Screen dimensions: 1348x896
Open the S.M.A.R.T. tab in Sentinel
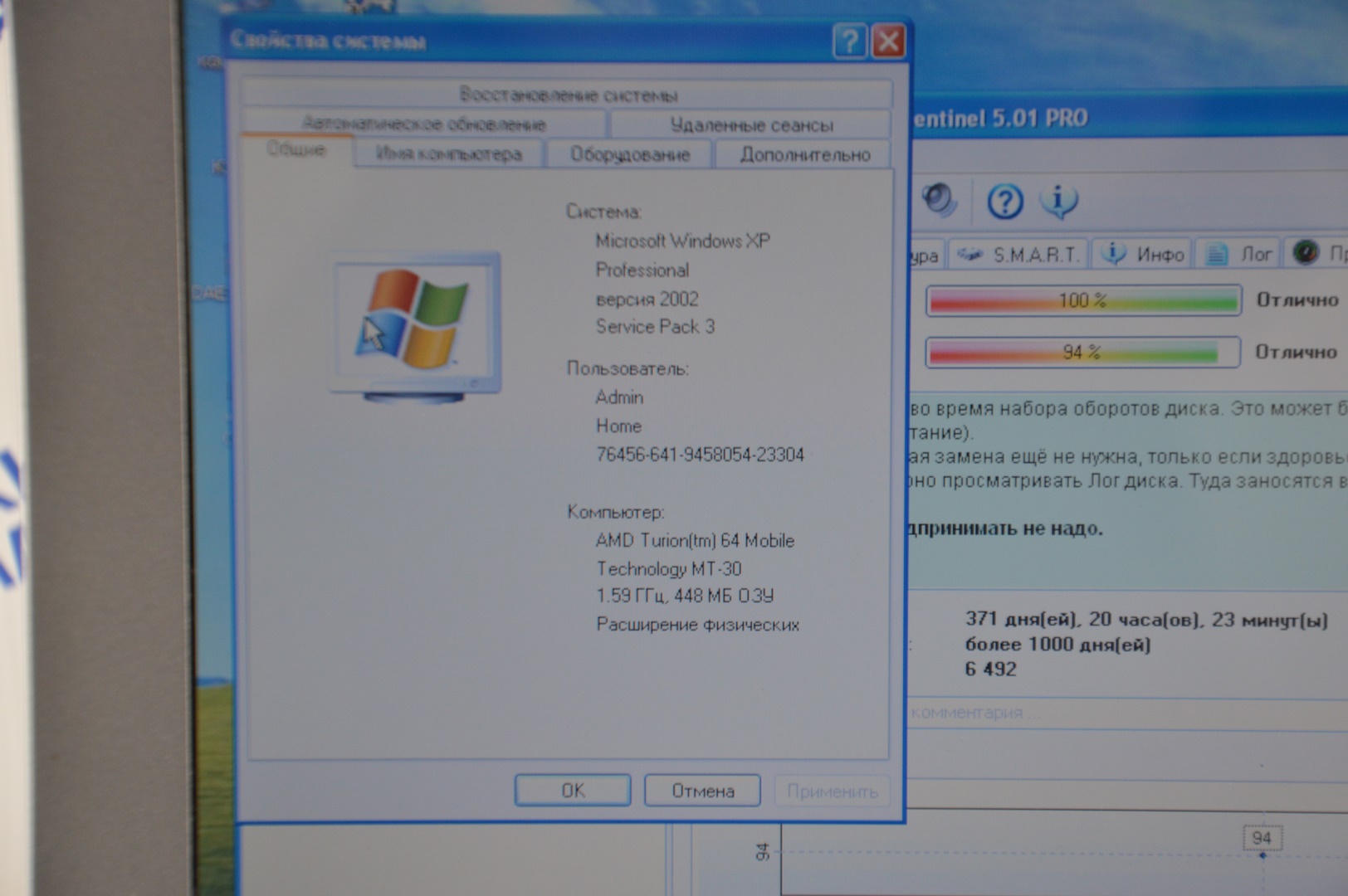click(1018, 254)
